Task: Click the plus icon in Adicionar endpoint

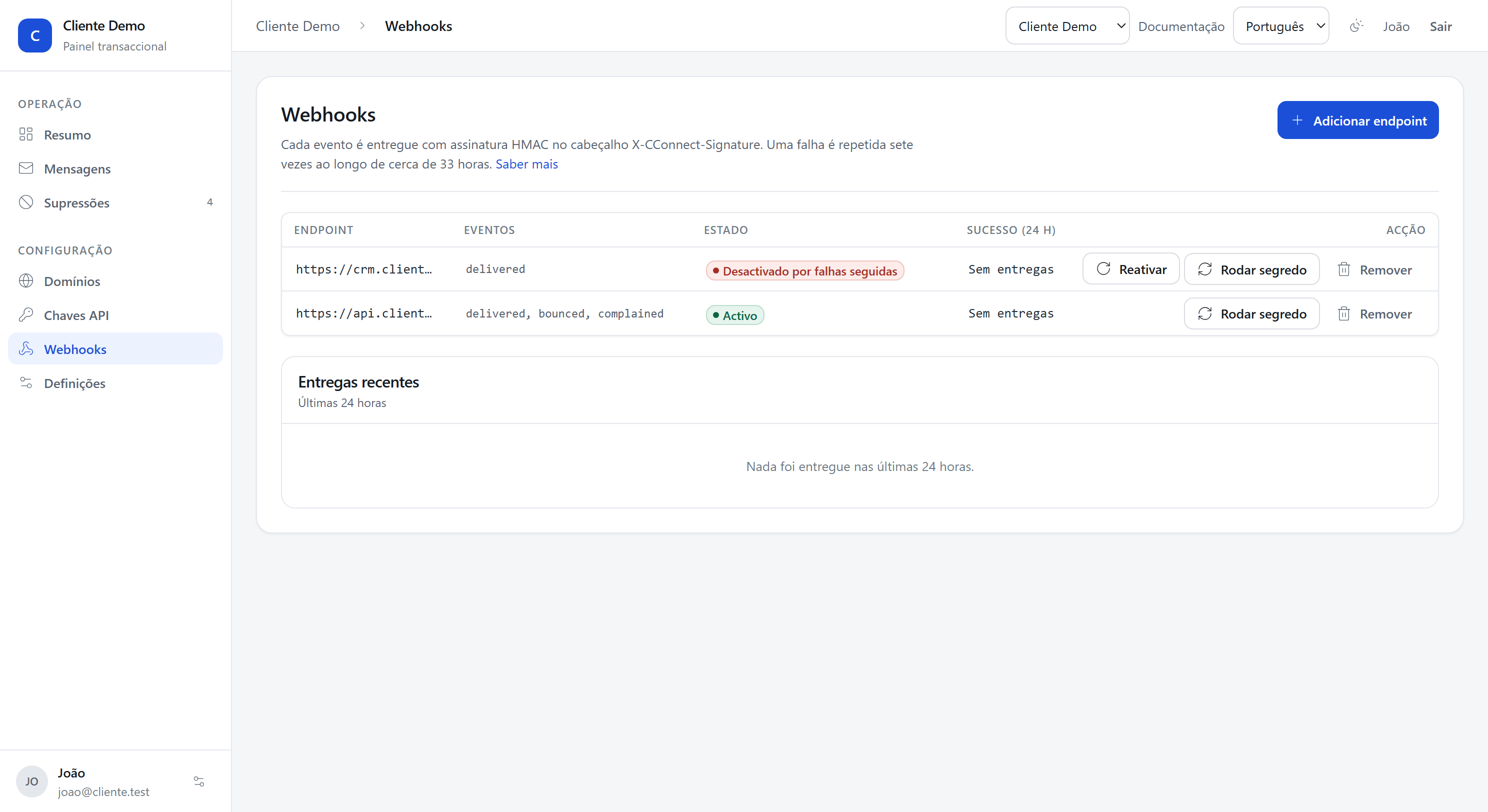Action: [1297, 120]
